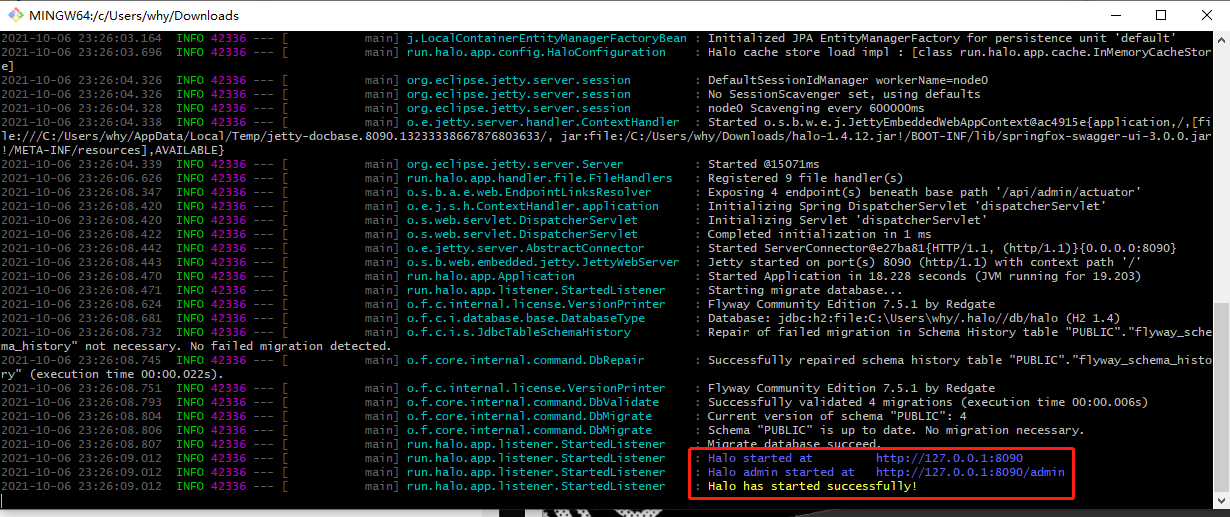Click logger name o.f.core.internal.command.DbValidate
Viewport: 1230px width, 517px height.
tap(533, 402)
